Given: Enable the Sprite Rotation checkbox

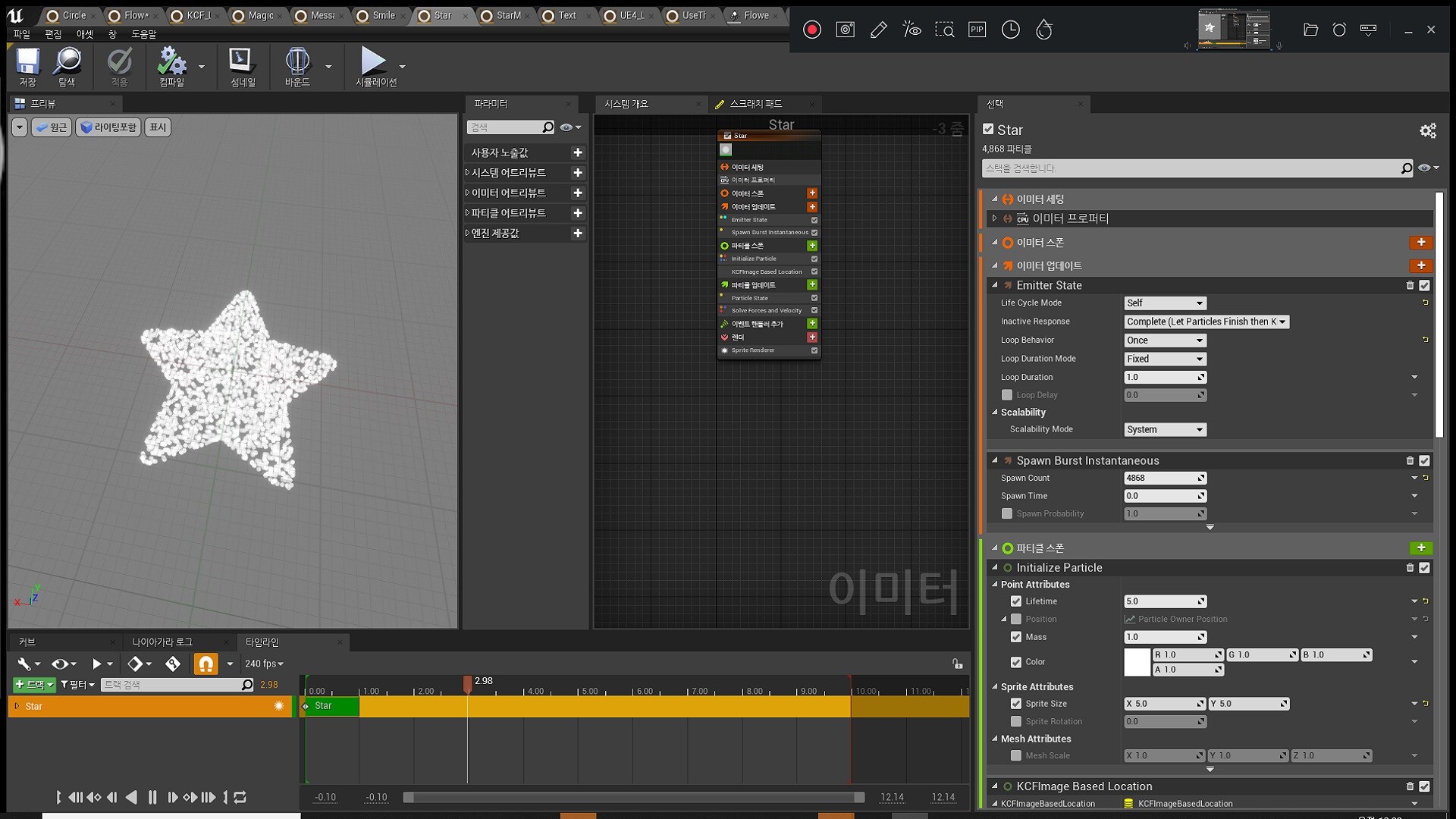Looking at the screenshot, I should [1016, 722].
